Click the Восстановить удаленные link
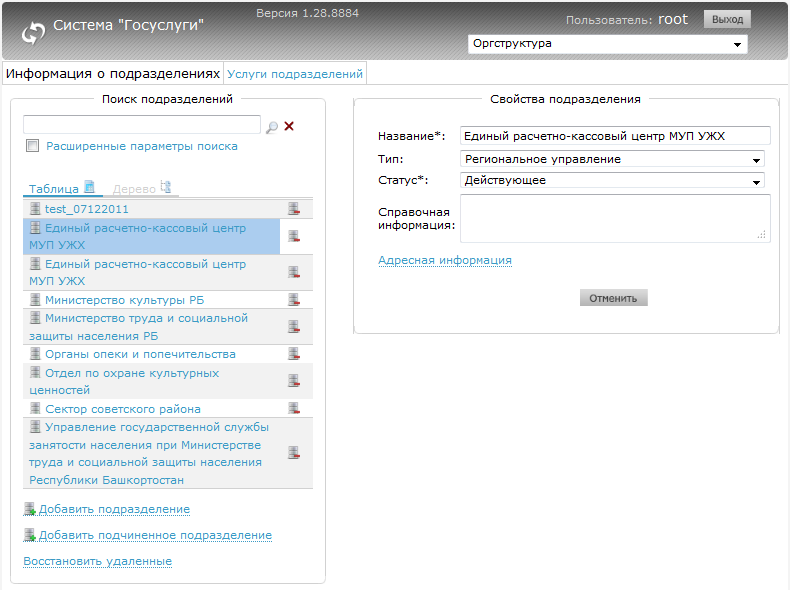The width and height of the screenshot is (790, 590). [98, 561]
